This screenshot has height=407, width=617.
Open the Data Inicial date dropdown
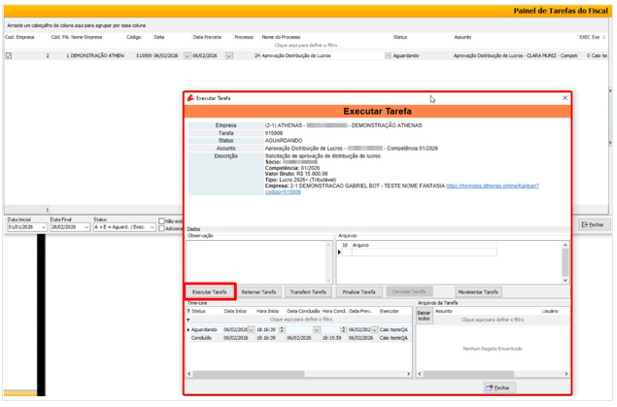pyautogui.click(x=42, y=227)
